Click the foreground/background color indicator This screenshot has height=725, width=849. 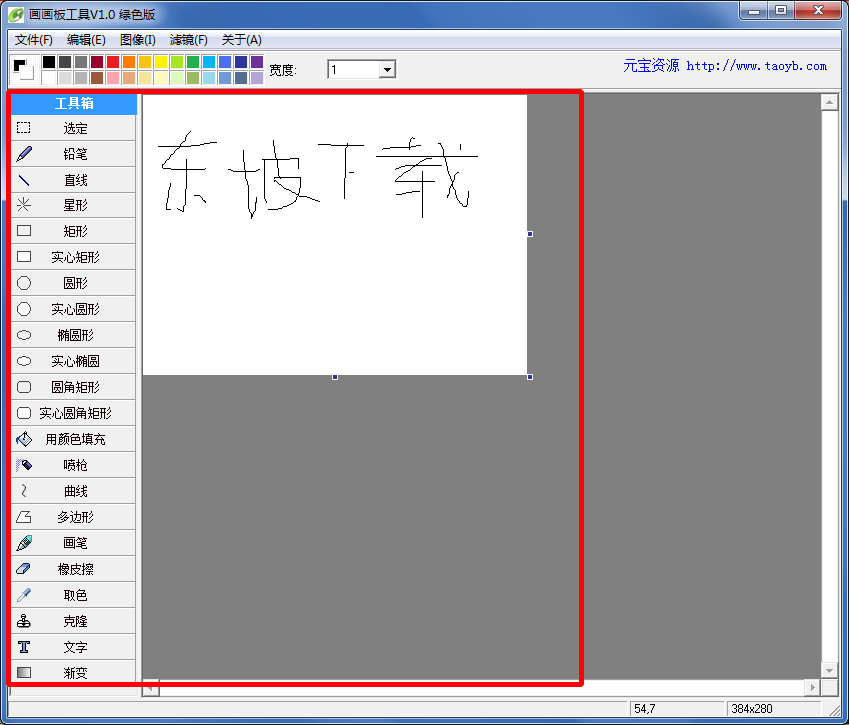click(23, 69)
